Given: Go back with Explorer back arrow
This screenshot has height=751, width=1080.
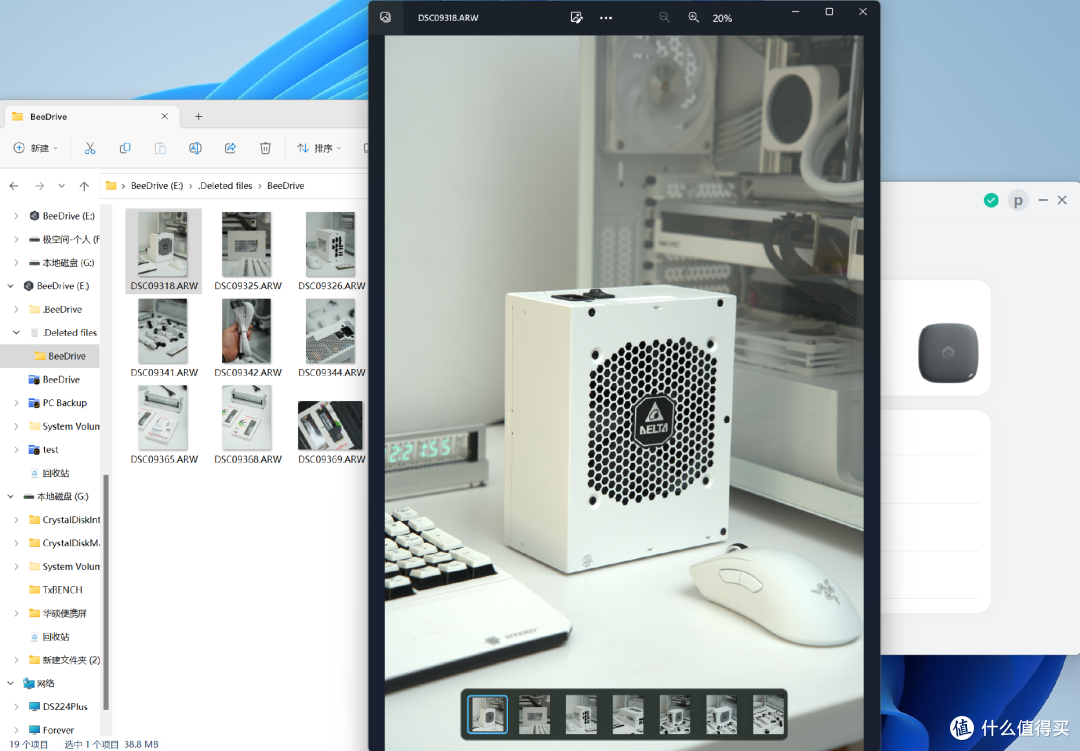Looking at the screenshot, I should pos(14,186).
